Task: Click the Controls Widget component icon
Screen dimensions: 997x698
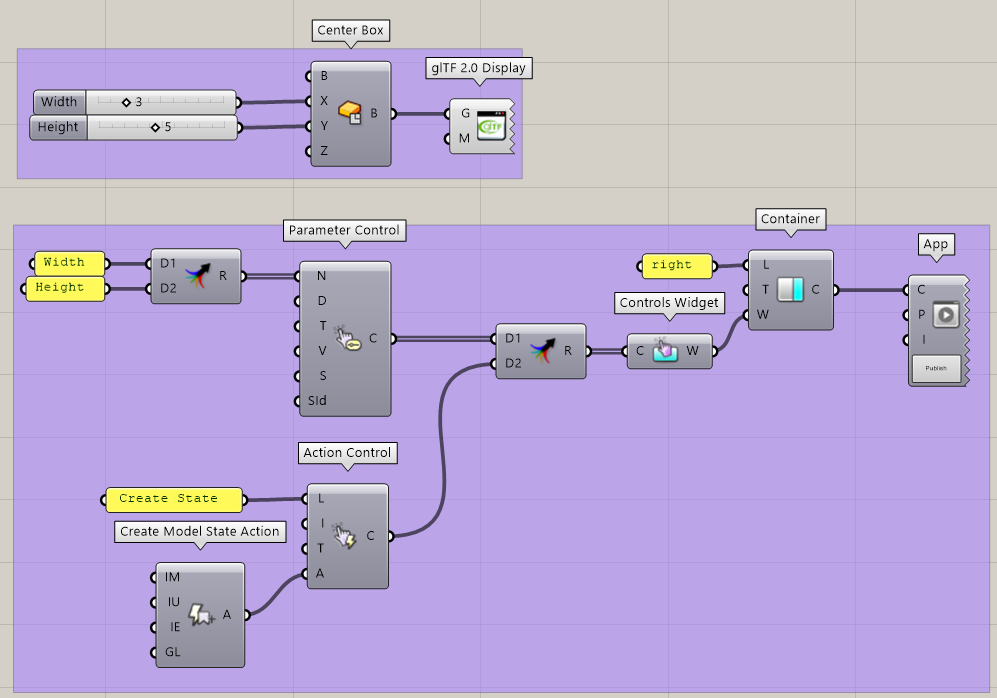Action: tap(665, 350)
